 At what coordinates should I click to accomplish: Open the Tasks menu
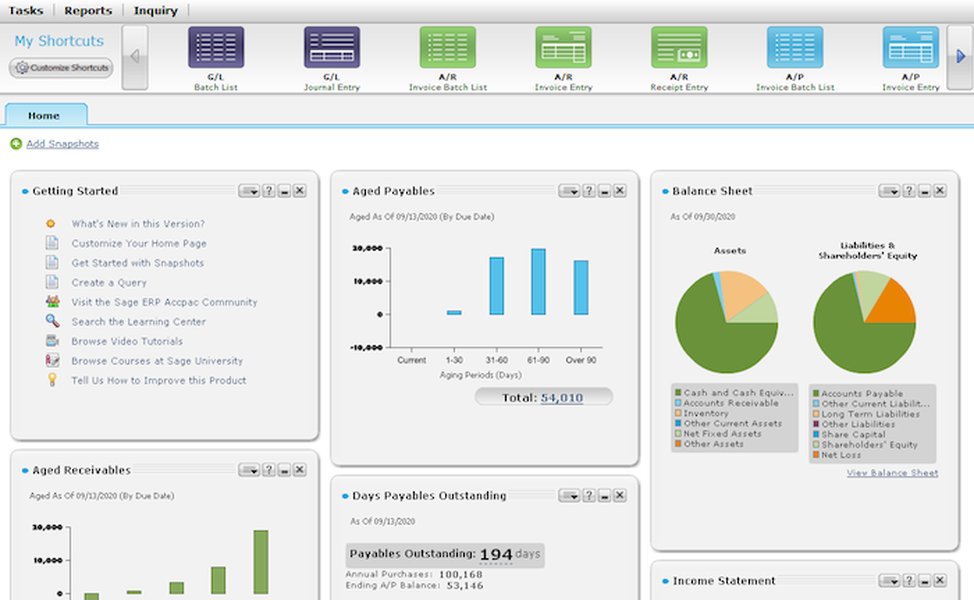(26, 11)
